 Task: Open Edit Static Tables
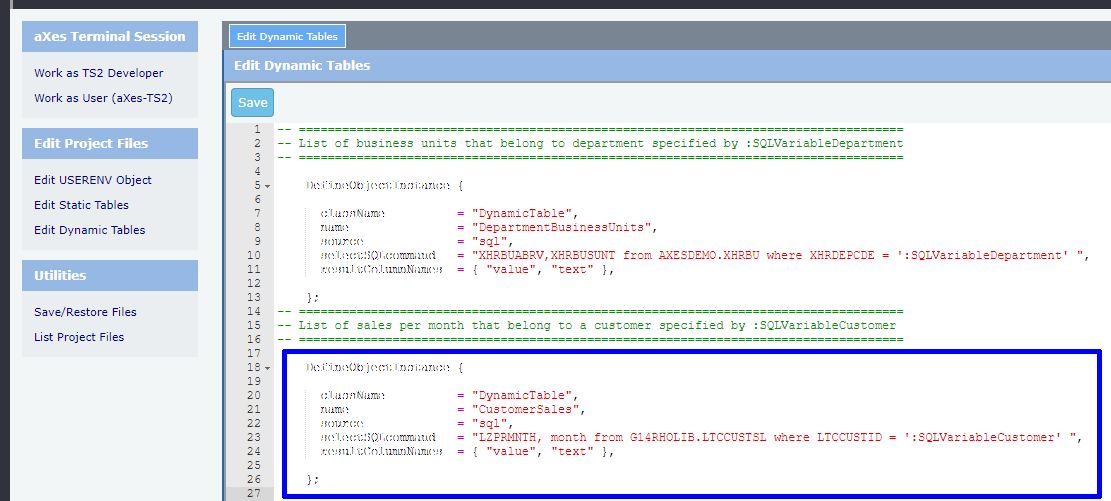81,205
